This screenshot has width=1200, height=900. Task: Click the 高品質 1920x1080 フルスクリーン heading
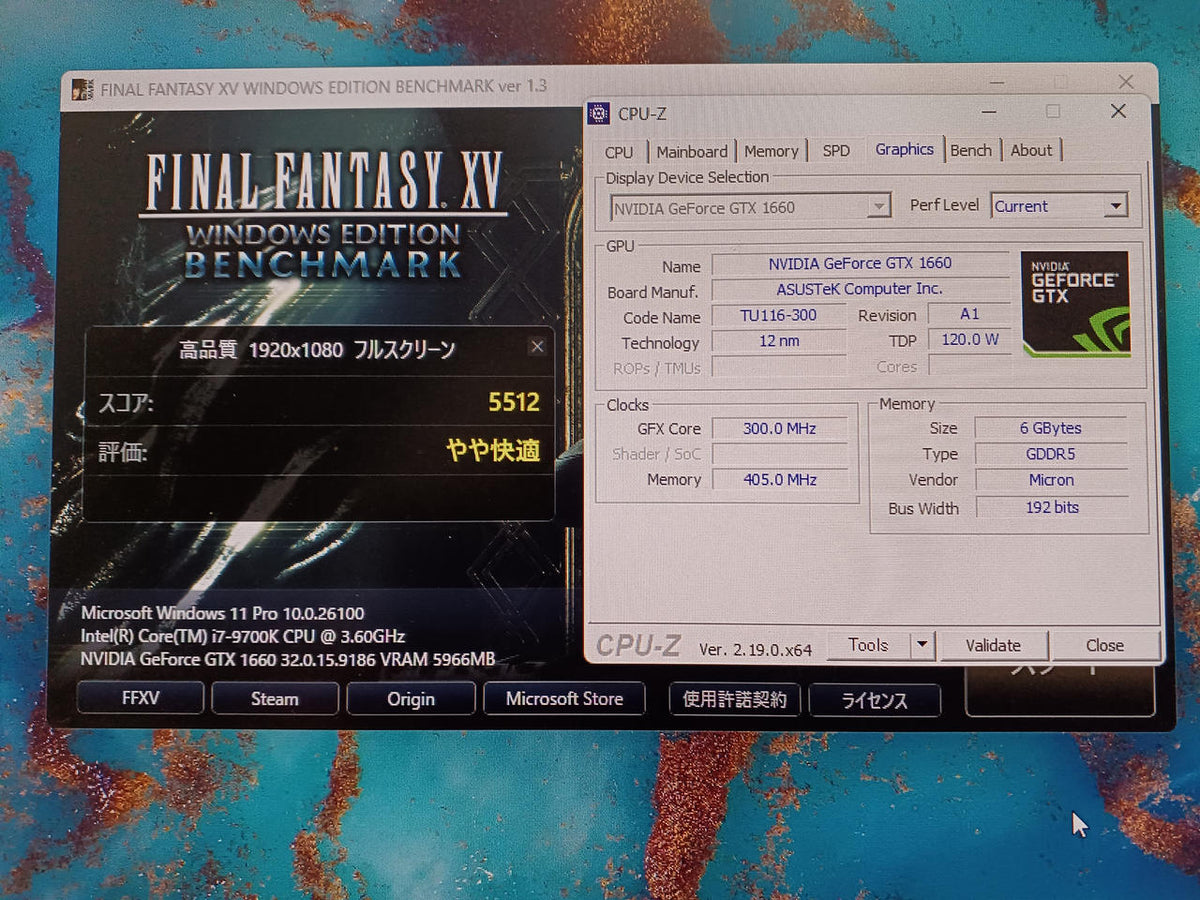[317, 350]
